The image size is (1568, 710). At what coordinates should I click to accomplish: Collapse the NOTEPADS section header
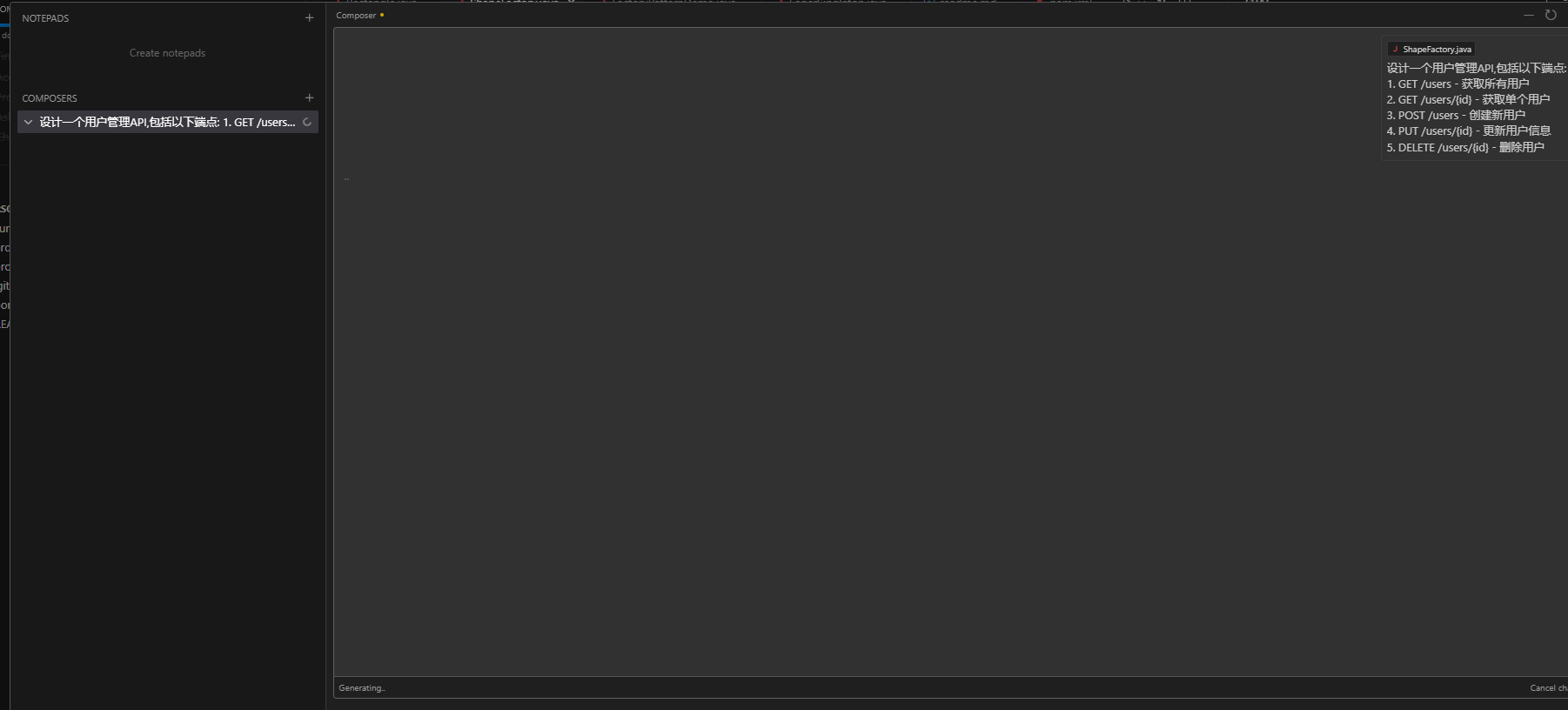click(45, 18)
